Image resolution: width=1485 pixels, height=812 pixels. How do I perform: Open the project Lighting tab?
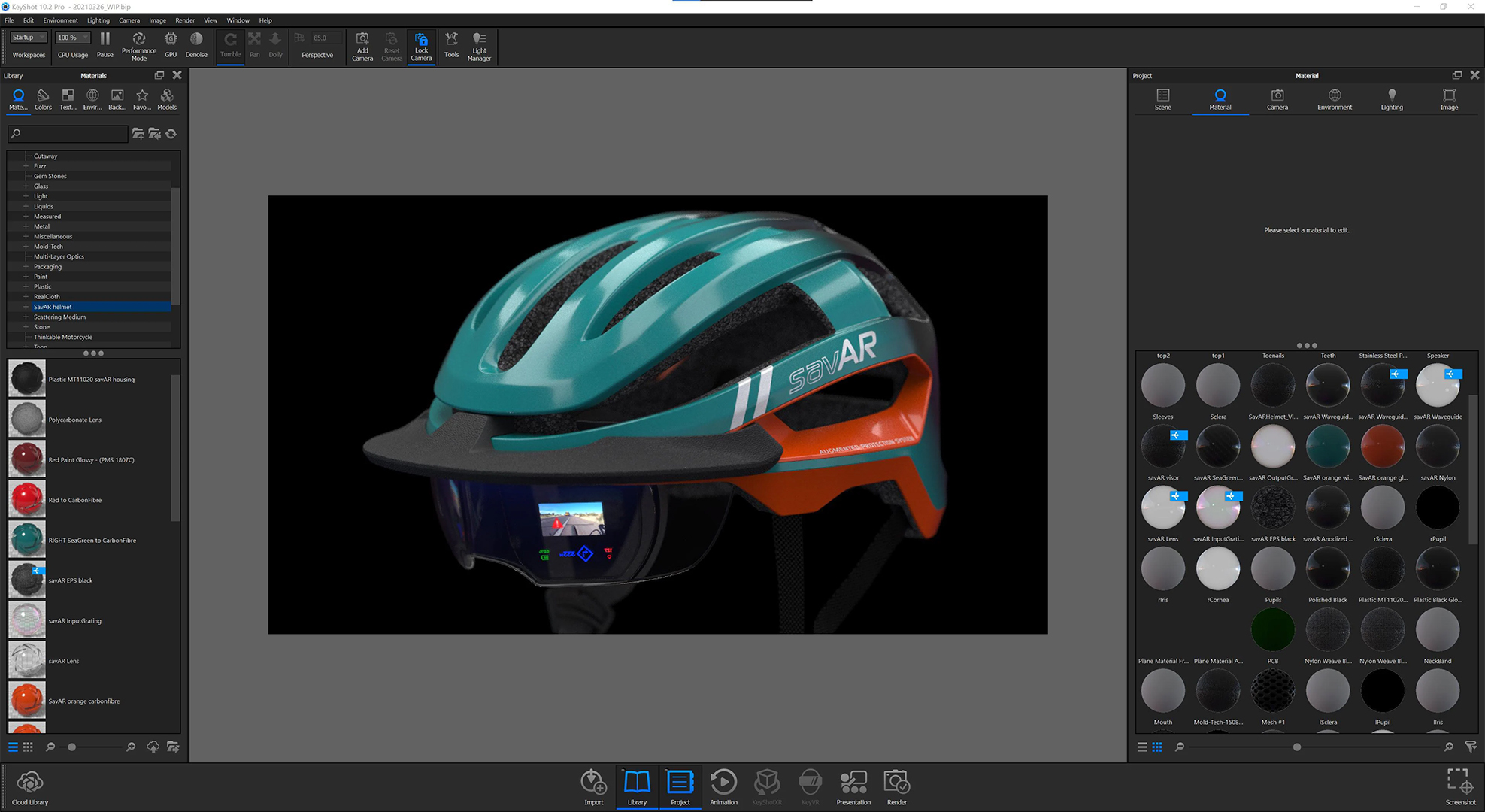tap(1391, 99)
